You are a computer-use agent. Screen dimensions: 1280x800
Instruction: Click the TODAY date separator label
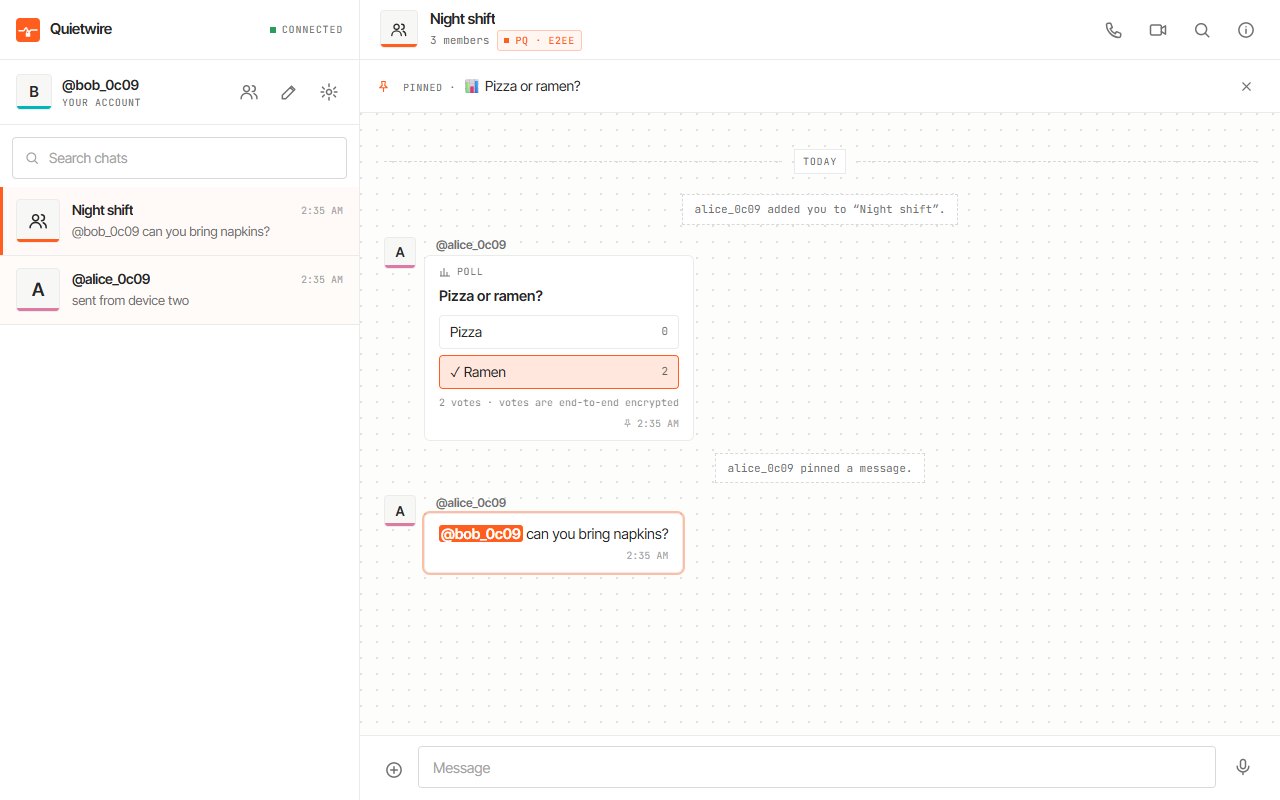tap(820, 162)
